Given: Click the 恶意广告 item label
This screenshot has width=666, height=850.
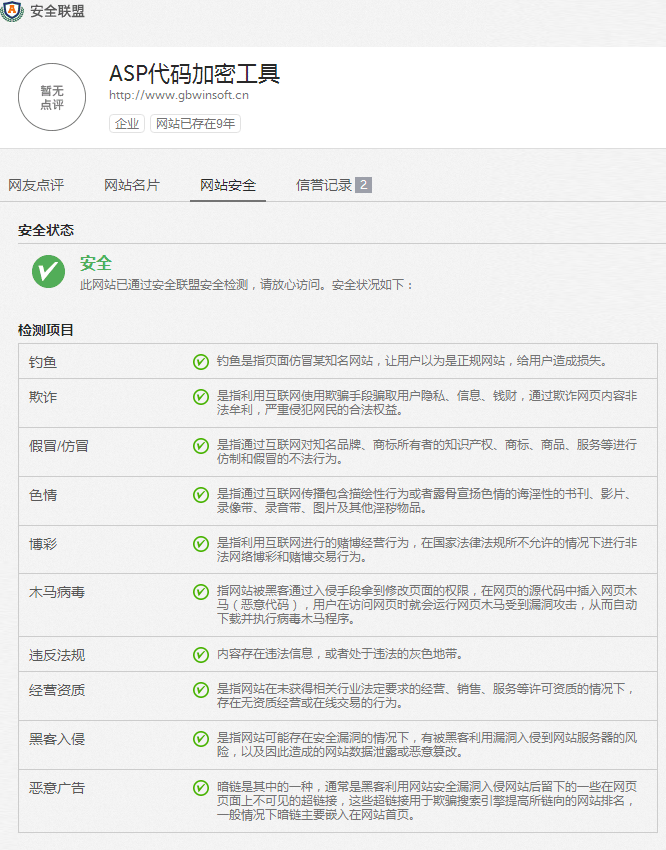Looking at the screenshot, I should (57, 788).
